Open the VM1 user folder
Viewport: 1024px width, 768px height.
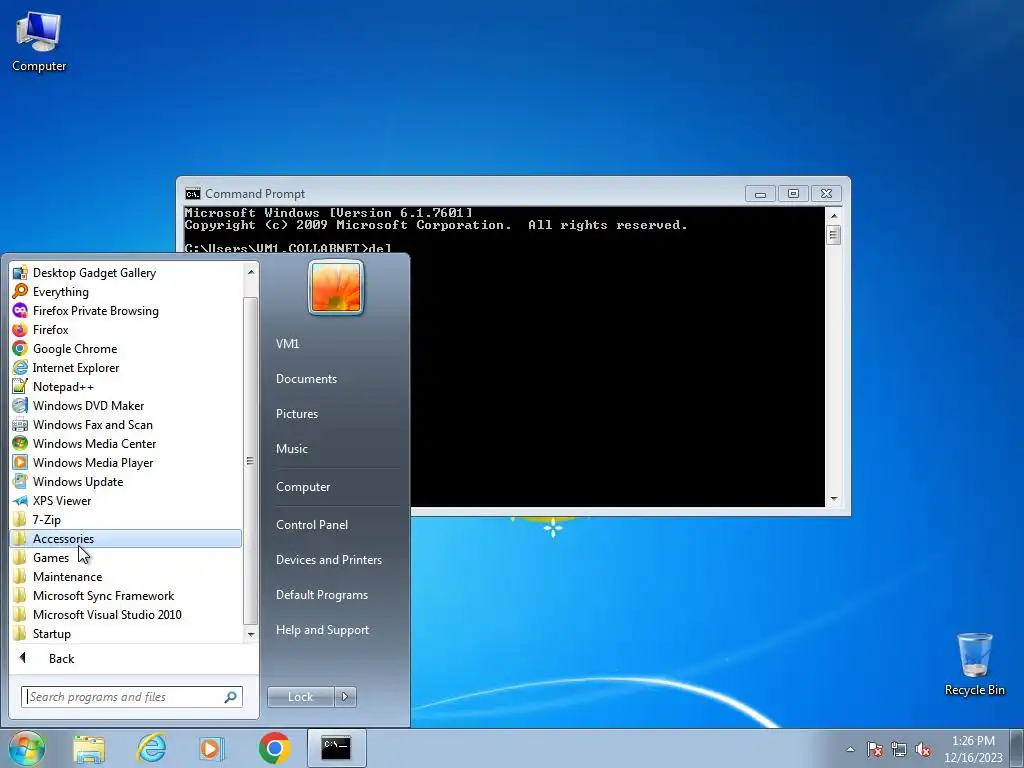click(x=337, y=344)
